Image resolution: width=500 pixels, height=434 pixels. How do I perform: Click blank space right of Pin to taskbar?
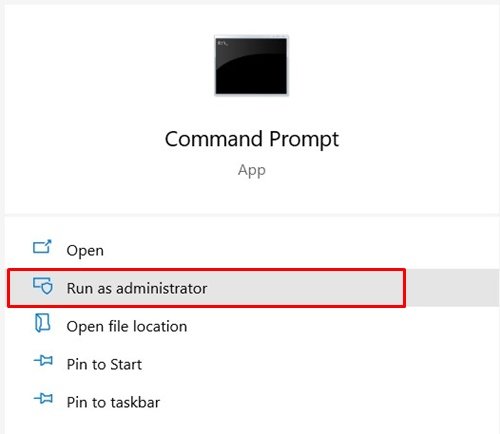[x=328, y=402]
